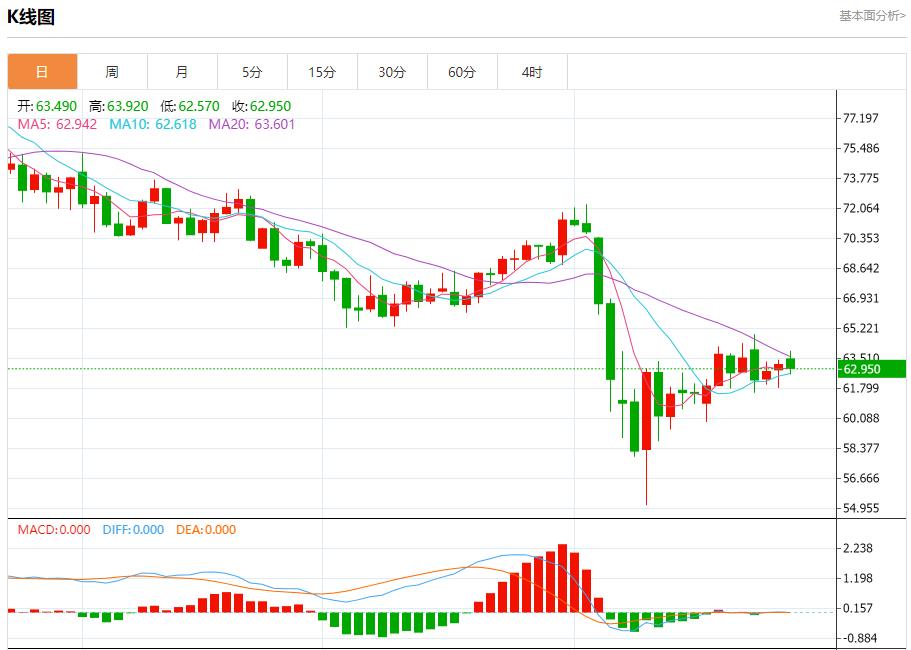The width and height of the screenshot is (911, 650).
Task: Switch to the 5分 interval tab
Action: coord(252,72)
